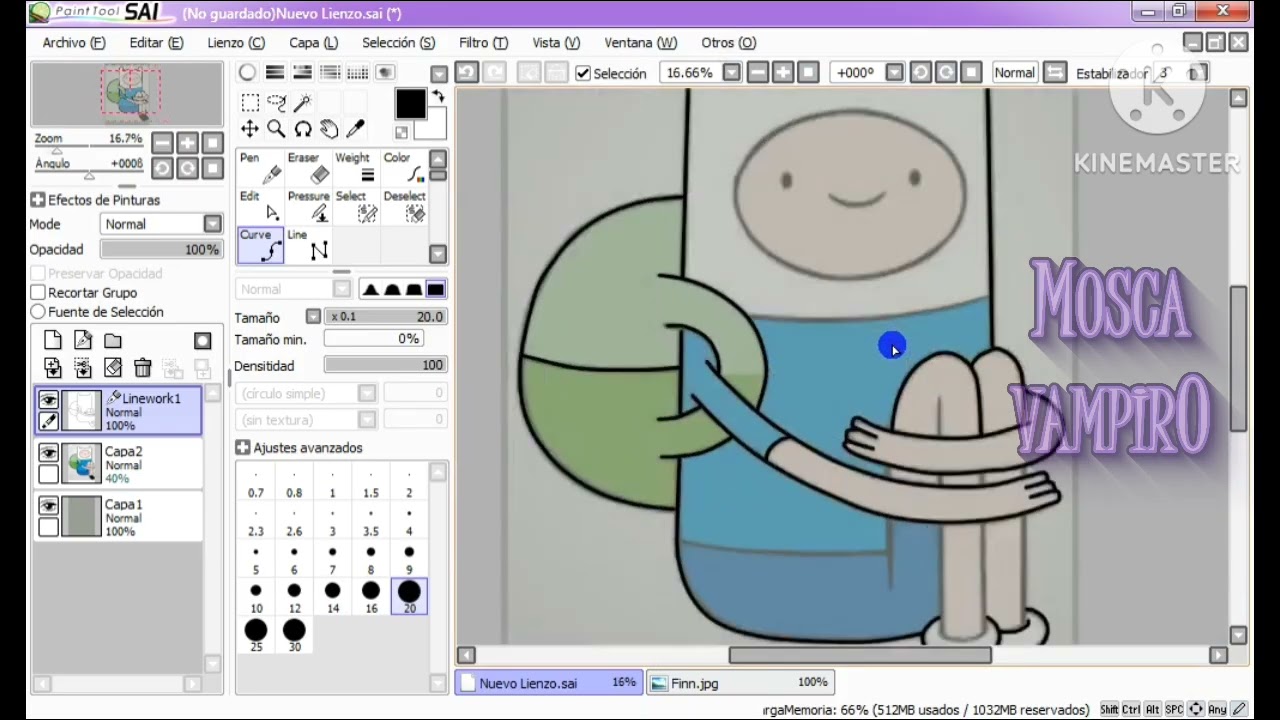Click the black foreground color swatch

(x=410, y=104)
